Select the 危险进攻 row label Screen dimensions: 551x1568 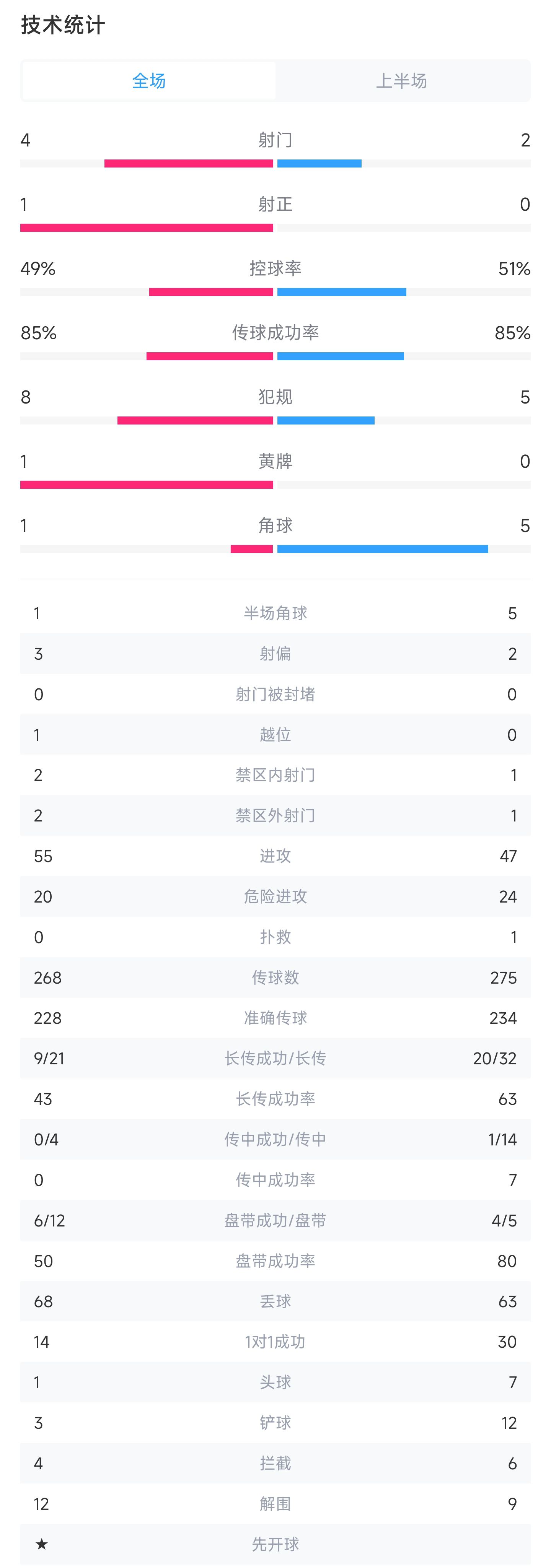point(275,896)
